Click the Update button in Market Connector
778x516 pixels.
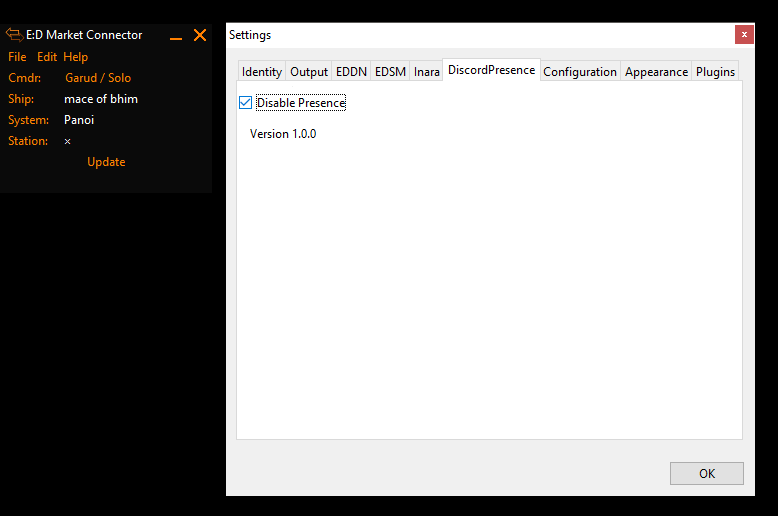click(x=106, y=162)
